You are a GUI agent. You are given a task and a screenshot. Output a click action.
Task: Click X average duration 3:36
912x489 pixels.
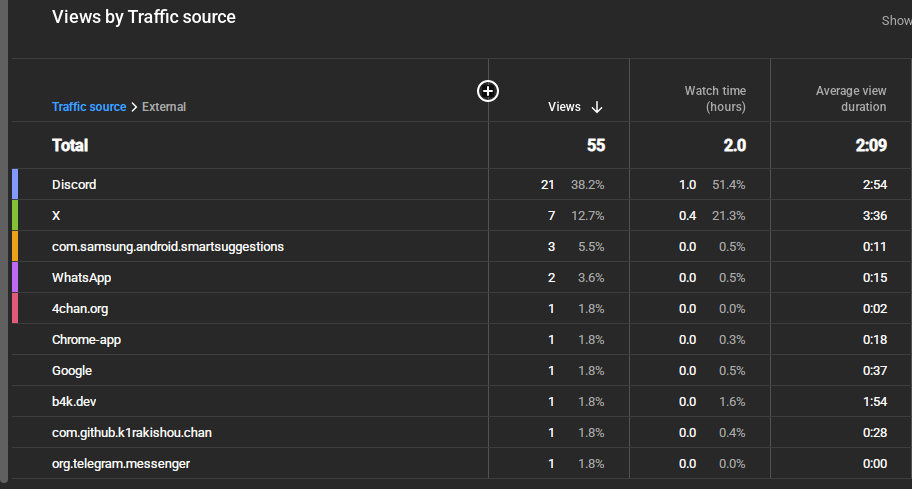click(875, 216)
